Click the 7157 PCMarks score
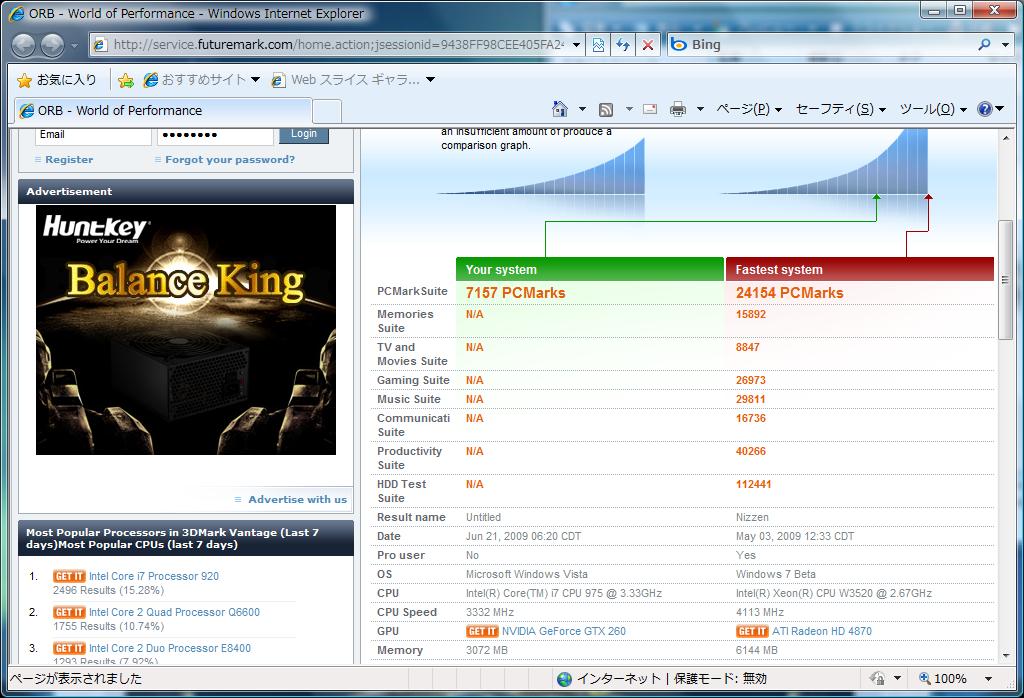This screenshot has width=1024, height=698. pyautogui.click(x=515, y=293)
